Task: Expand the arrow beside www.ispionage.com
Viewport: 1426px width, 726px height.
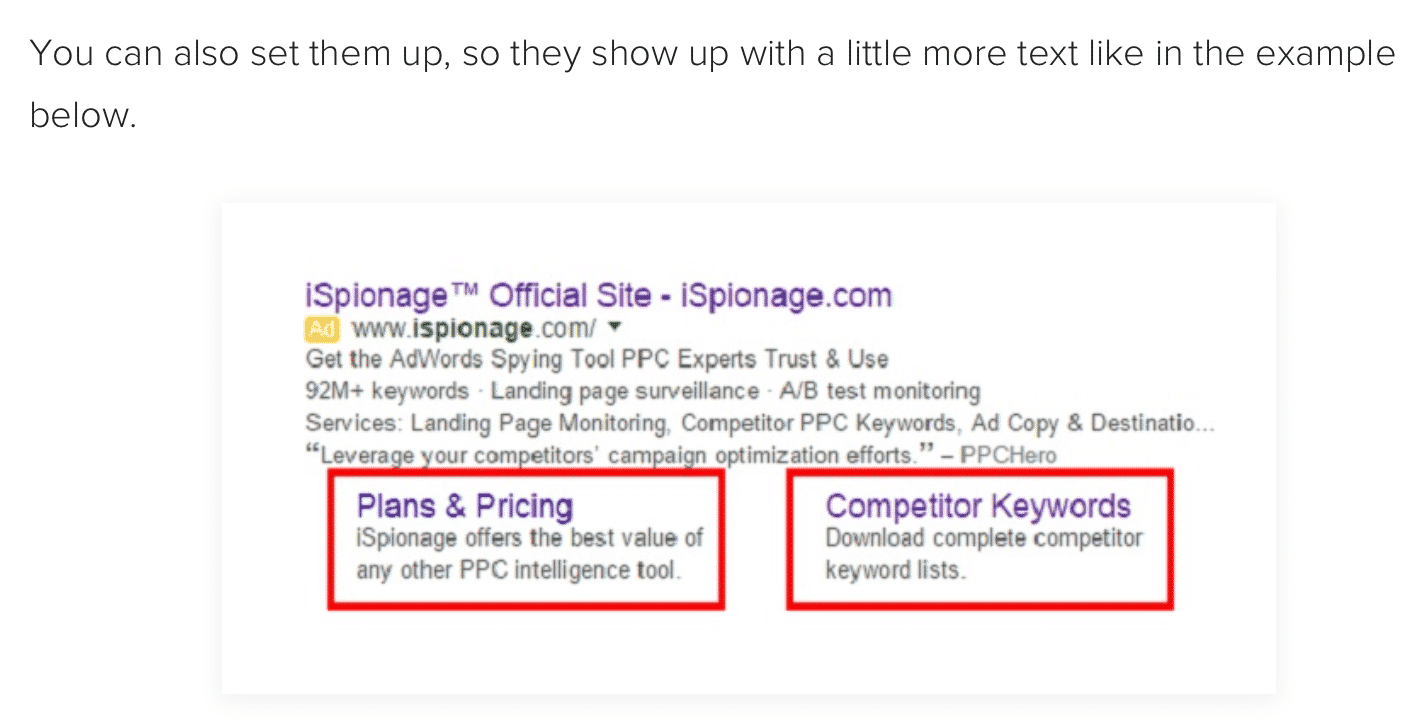Action: click(615, 327)
